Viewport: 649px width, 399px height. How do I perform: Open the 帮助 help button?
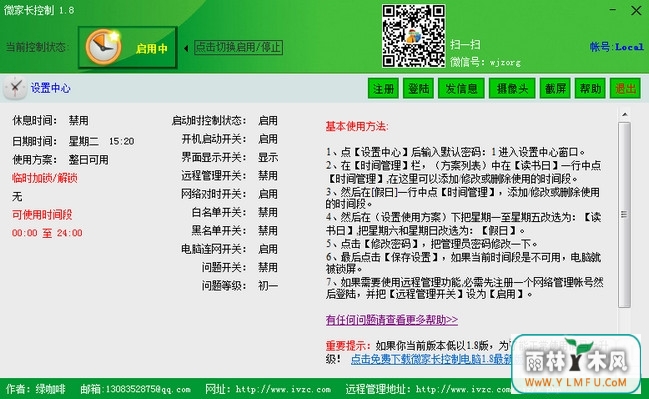pos(590,88)
